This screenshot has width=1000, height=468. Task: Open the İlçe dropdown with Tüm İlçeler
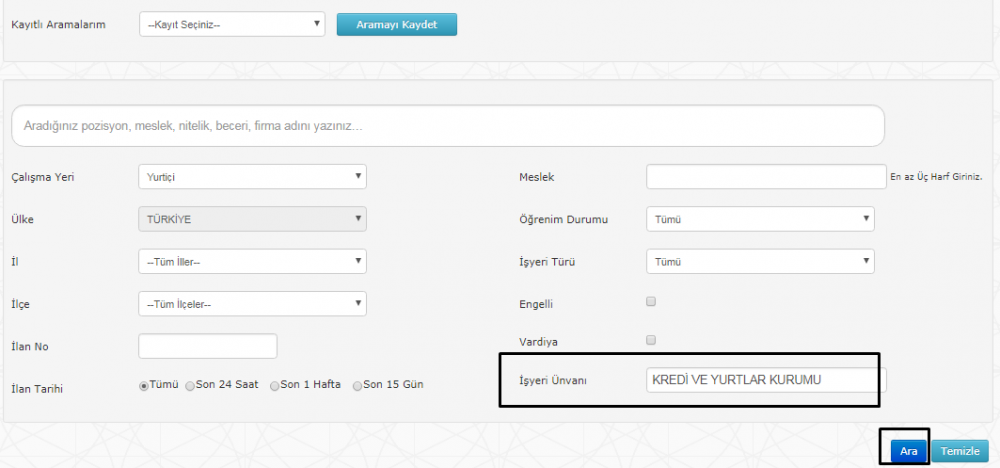pos(252,304)
